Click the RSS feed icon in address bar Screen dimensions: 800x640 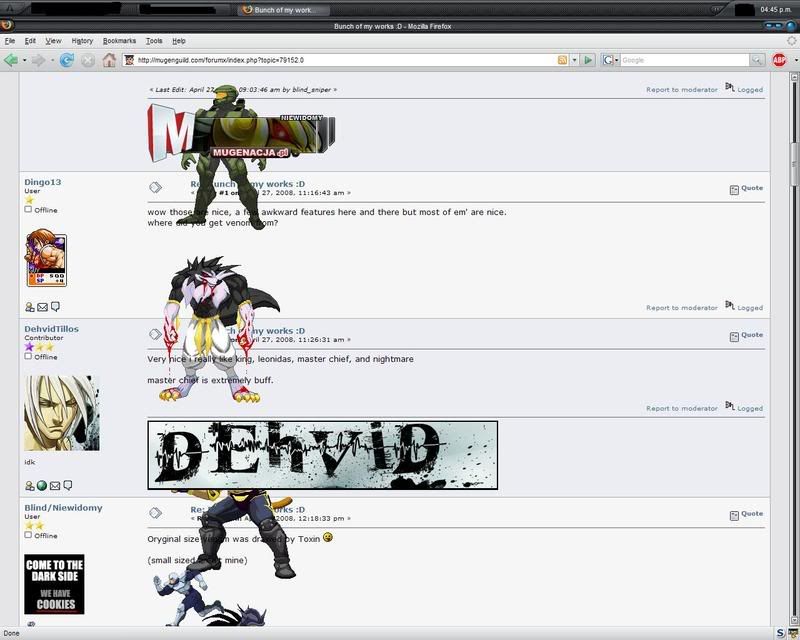tap(563, 60)
